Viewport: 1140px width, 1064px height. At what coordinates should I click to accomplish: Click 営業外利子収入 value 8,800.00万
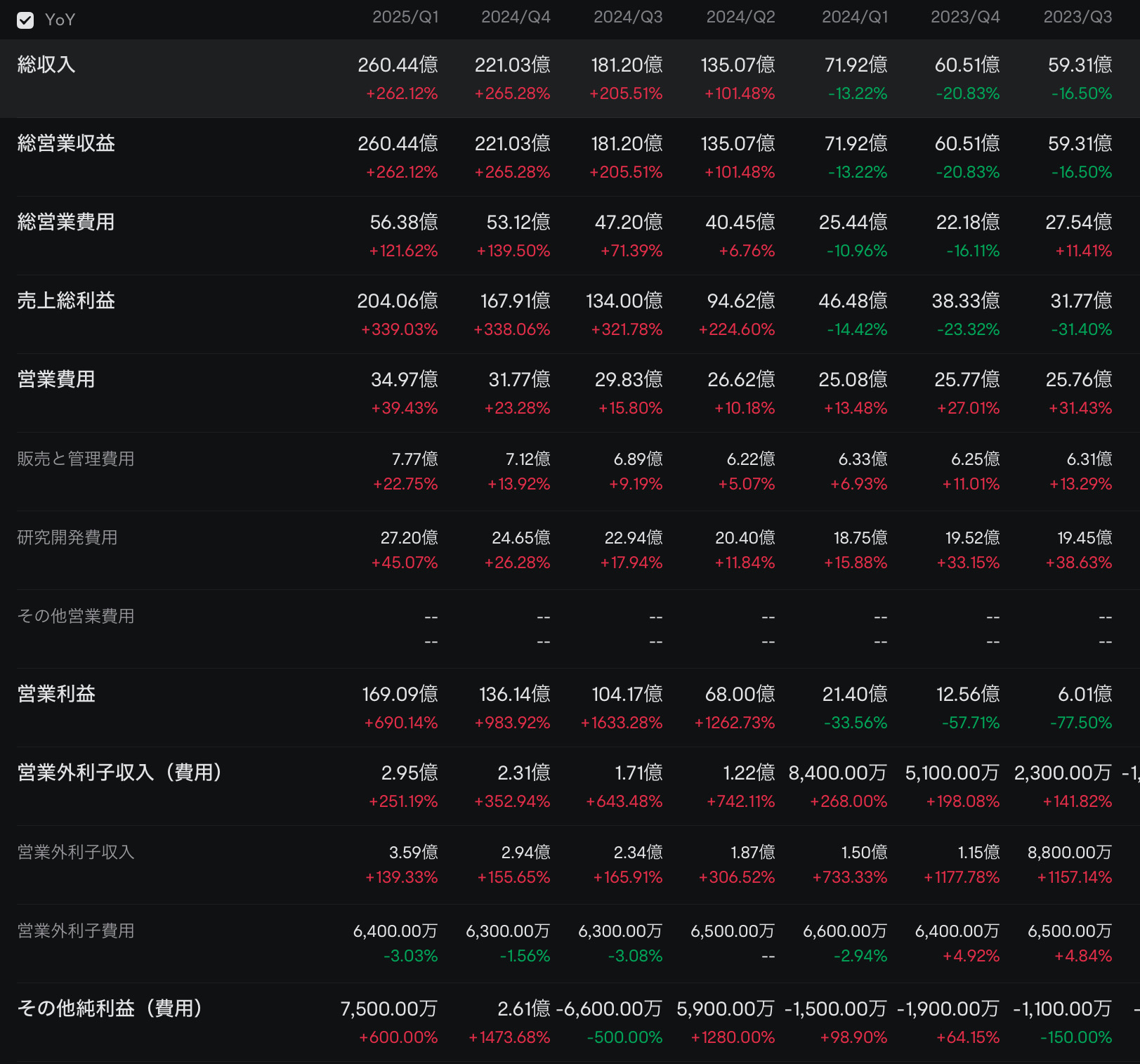pos(1070,853)
